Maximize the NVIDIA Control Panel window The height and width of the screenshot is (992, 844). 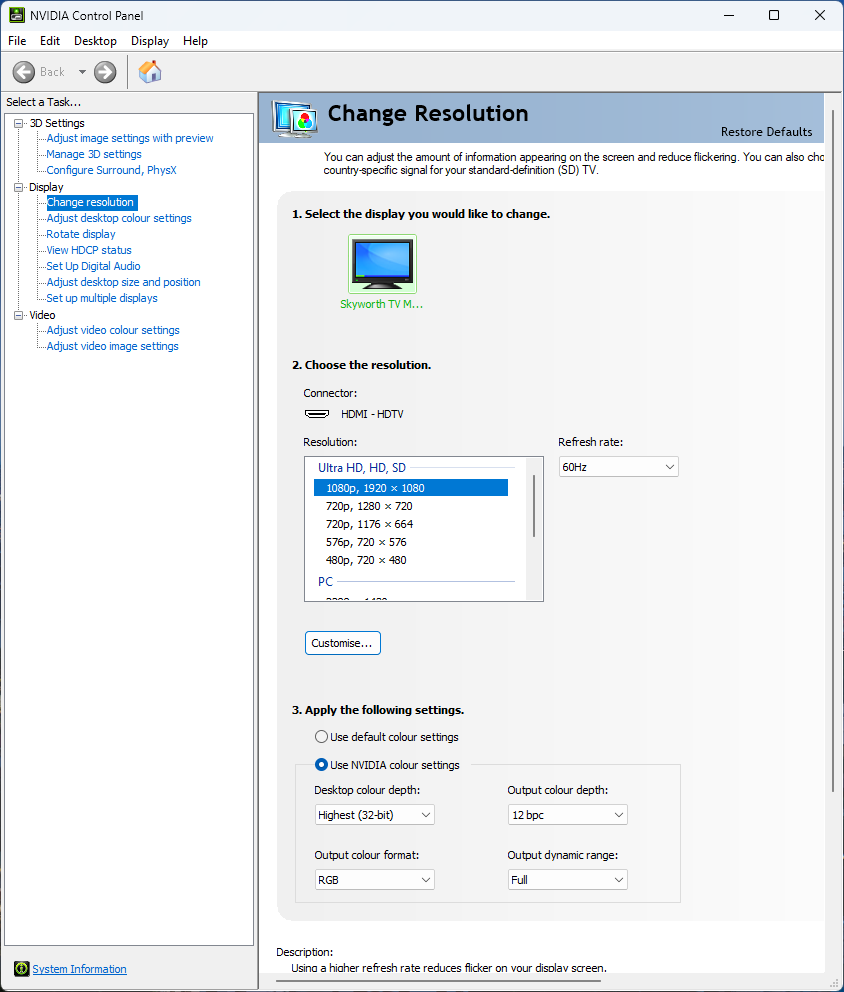point(774,15)
